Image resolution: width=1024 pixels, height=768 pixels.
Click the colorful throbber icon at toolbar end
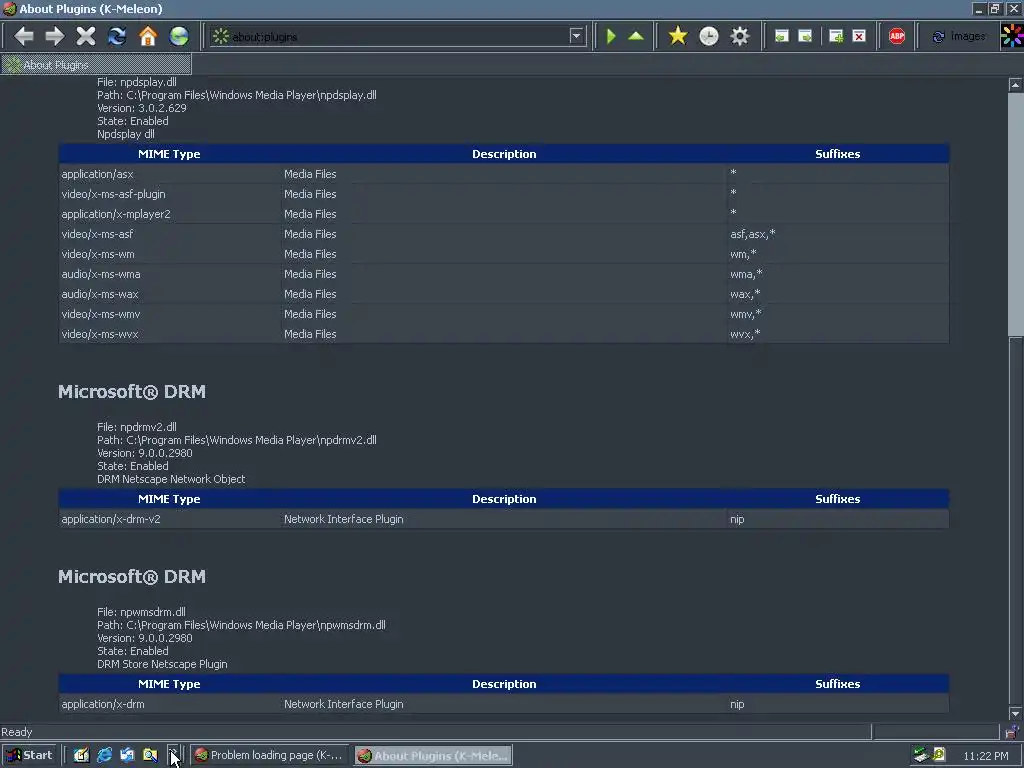[1012, 36]
